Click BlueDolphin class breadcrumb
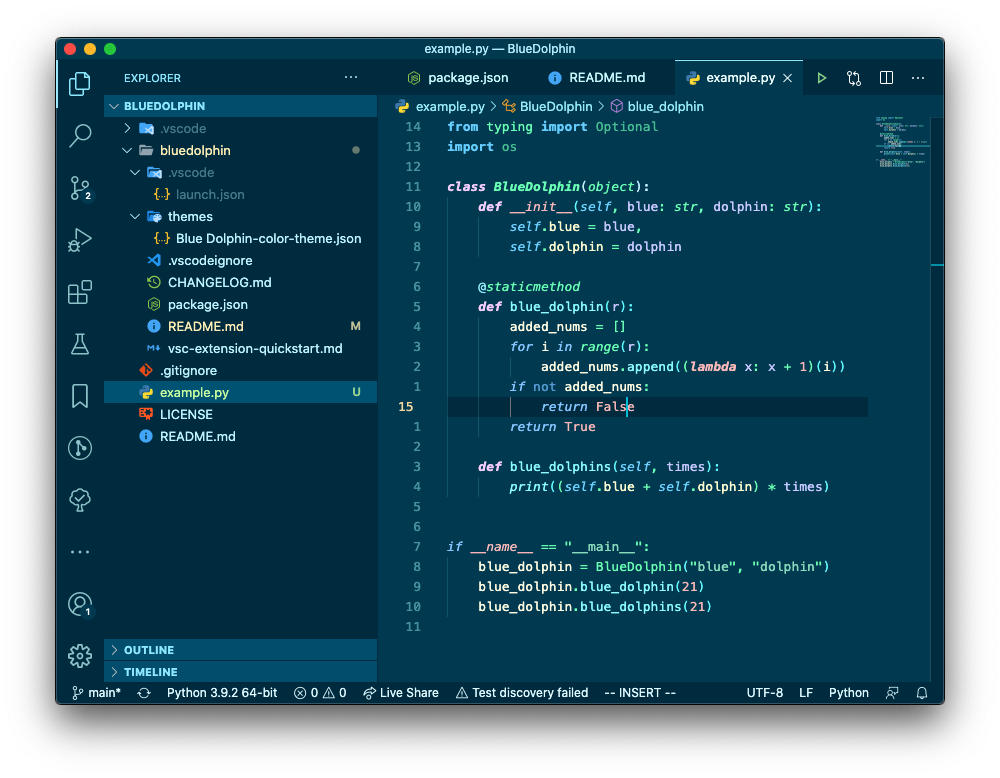This screenshot has height=778, width=1000. pos(548,106)
